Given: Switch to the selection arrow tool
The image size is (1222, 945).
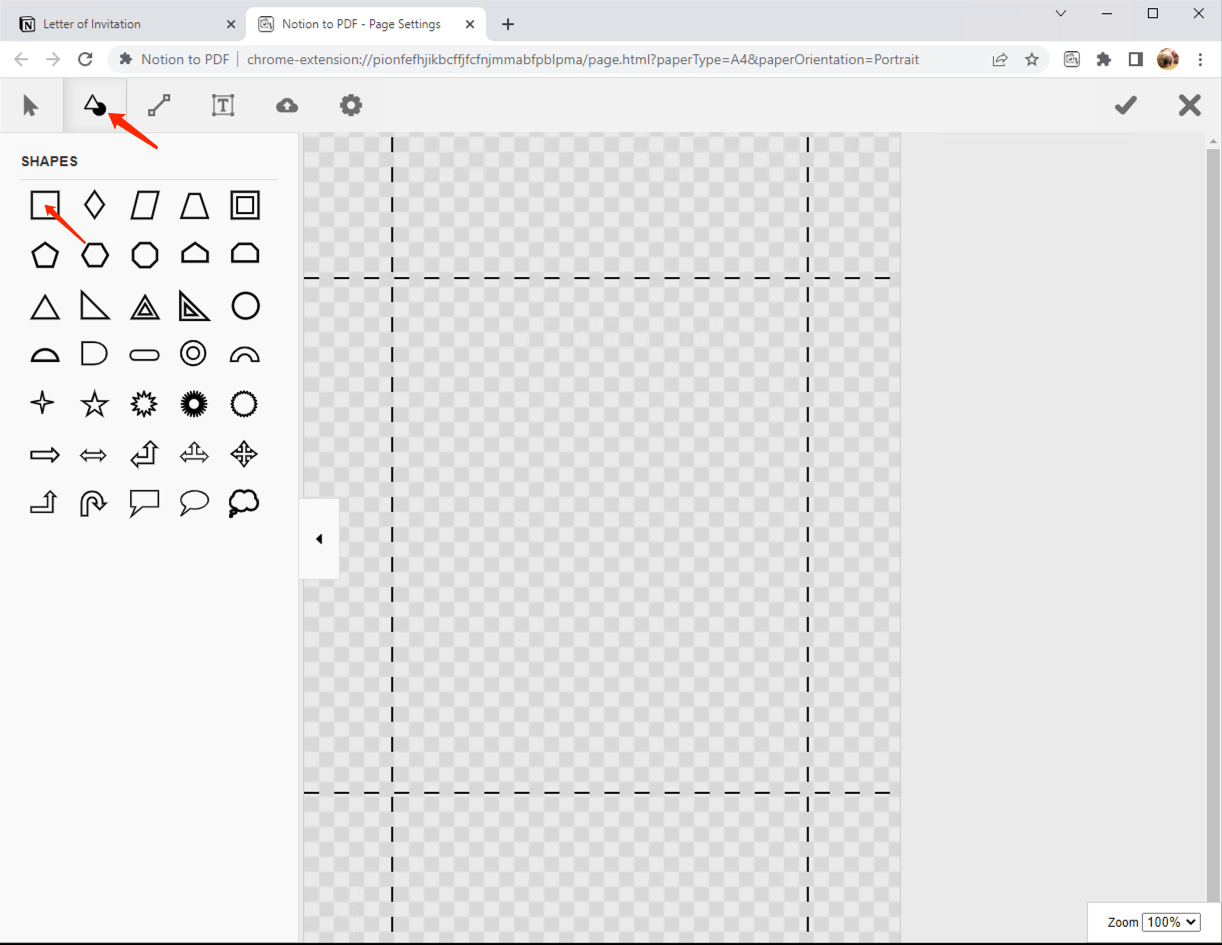Looking at the screenshot, I should (x=31, y=104).
